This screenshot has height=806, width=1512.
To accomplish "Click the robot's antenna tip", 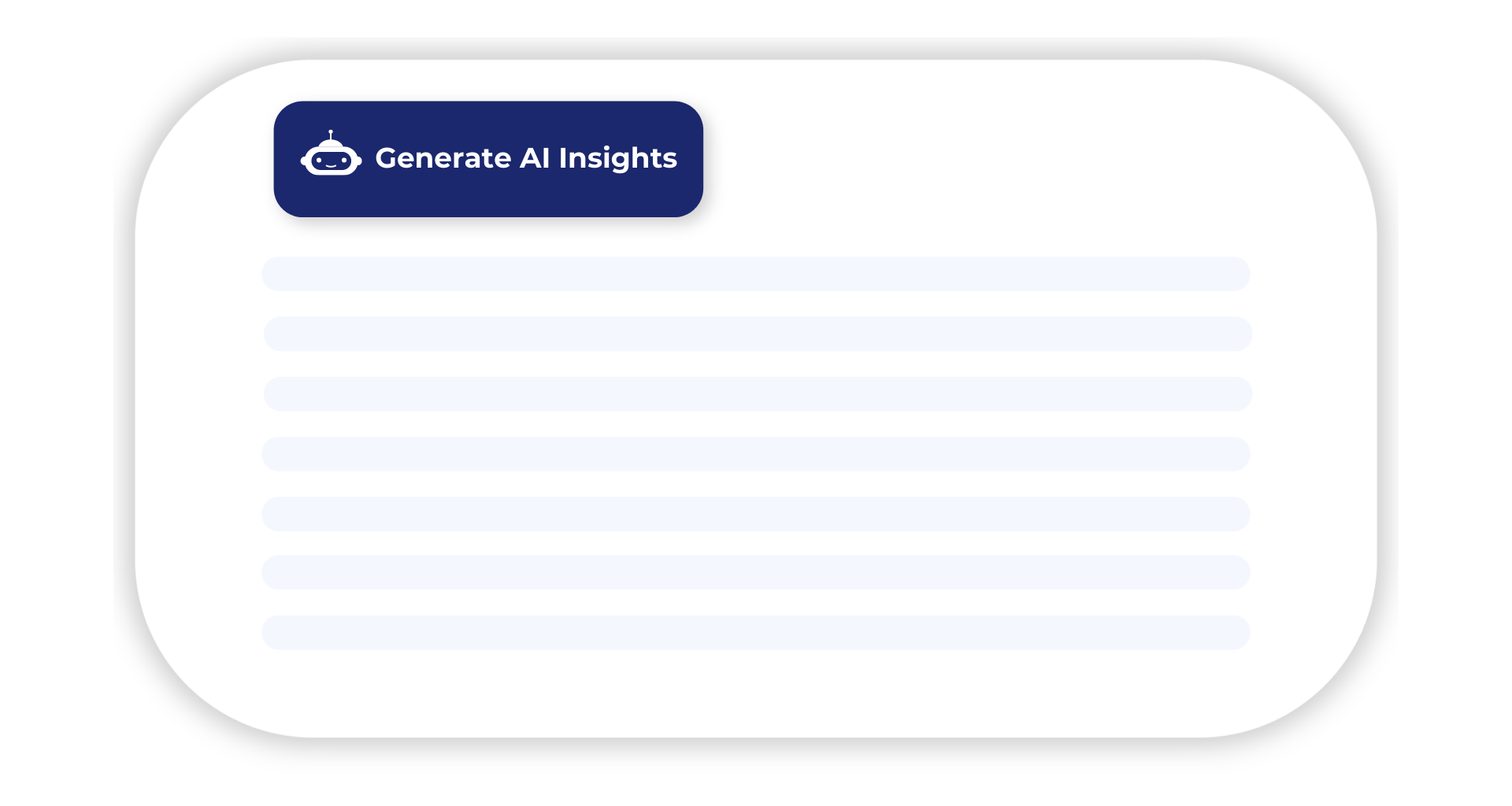I will click(x=331, y=132).
